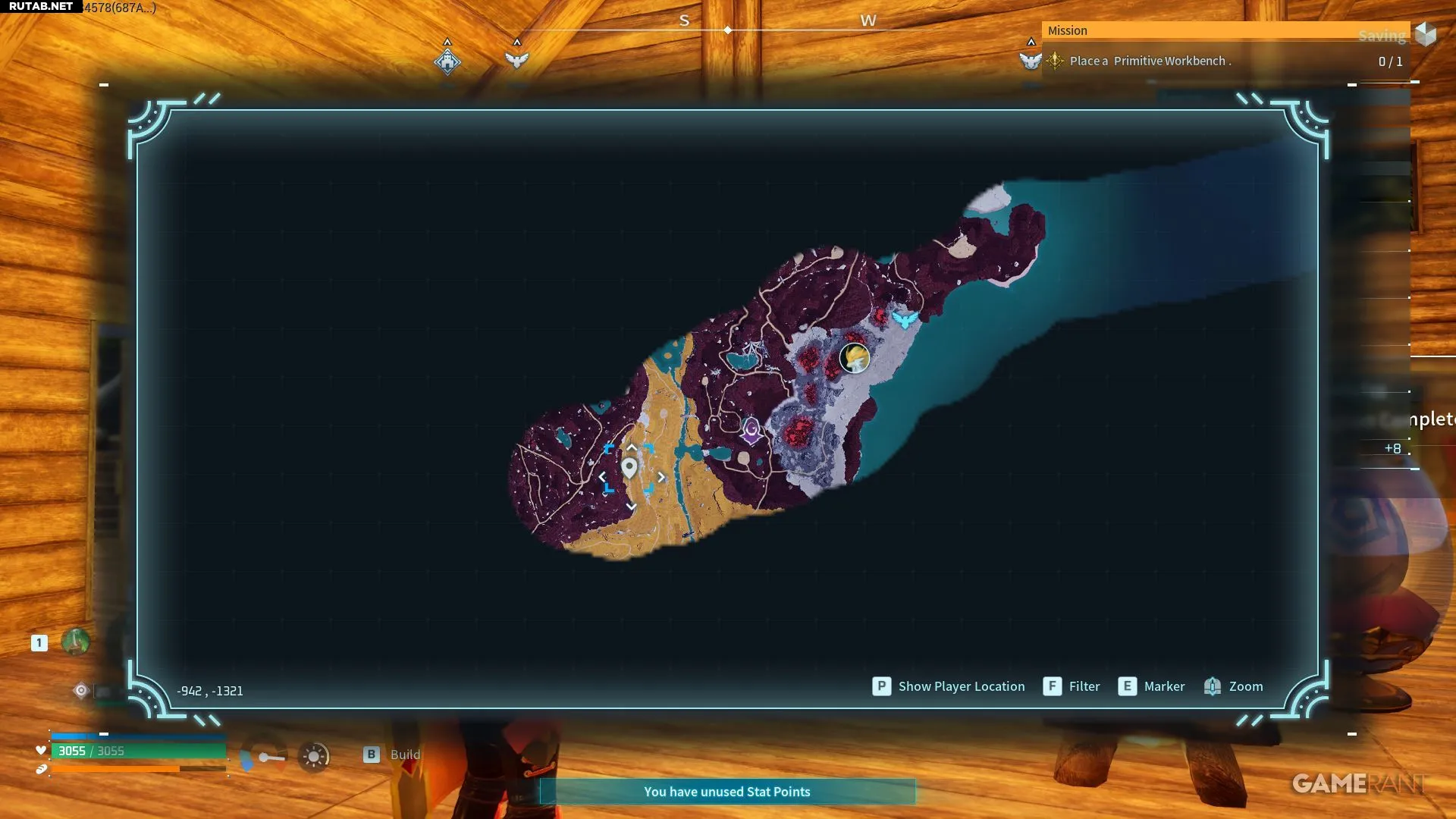Click the You have unused Stat Points banner
This screenshot has height=819, width=1456.
click(x=726, y=792)
